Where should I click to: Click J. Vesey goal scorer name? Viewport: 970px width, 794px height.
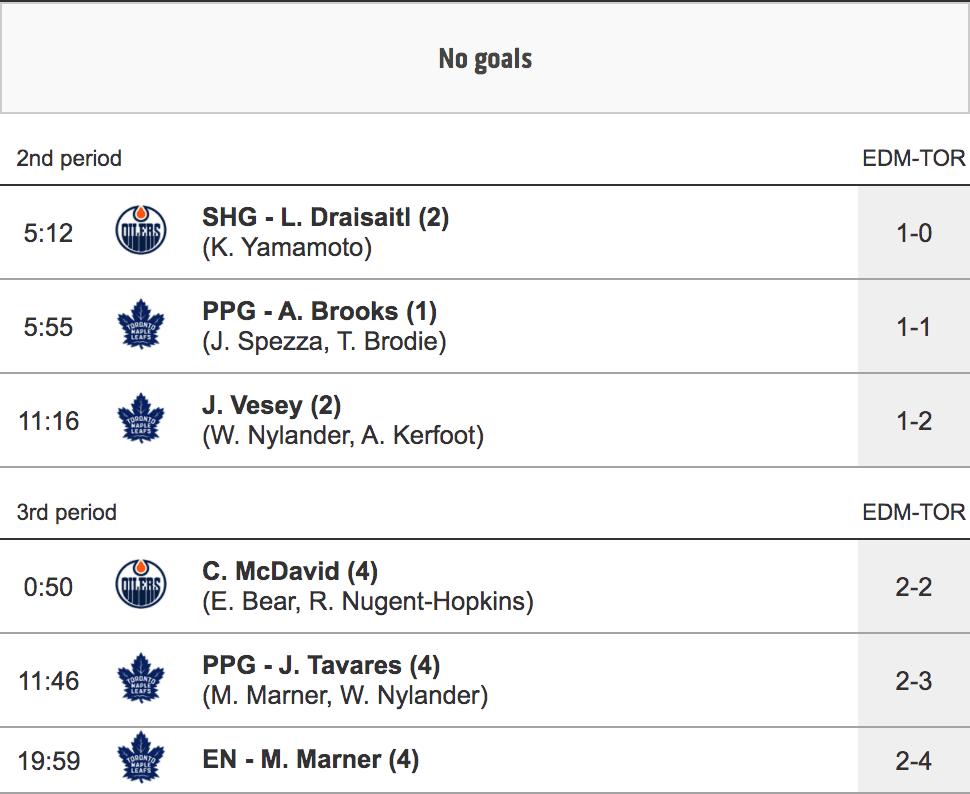click(x=271, y=405)
